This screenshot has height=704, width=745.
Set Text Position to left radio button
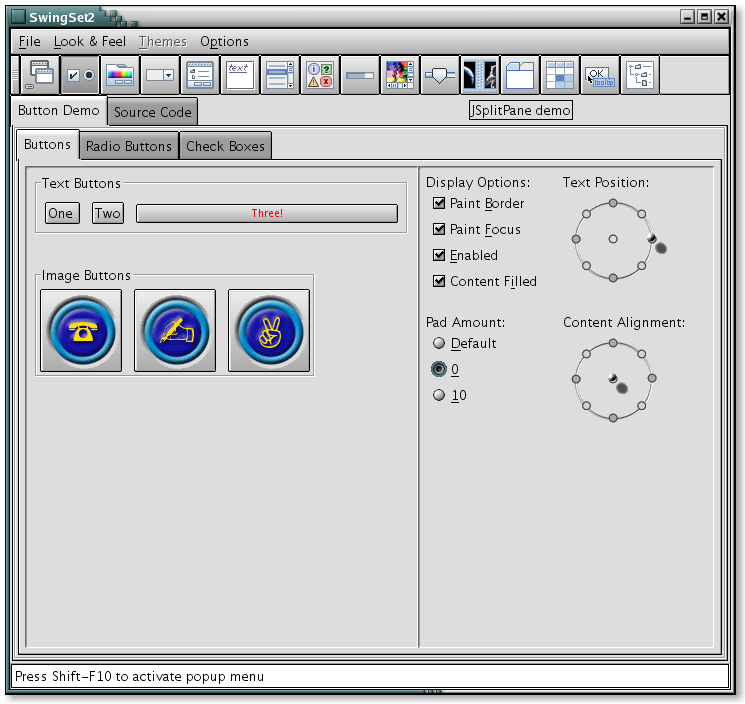point(576,239)
